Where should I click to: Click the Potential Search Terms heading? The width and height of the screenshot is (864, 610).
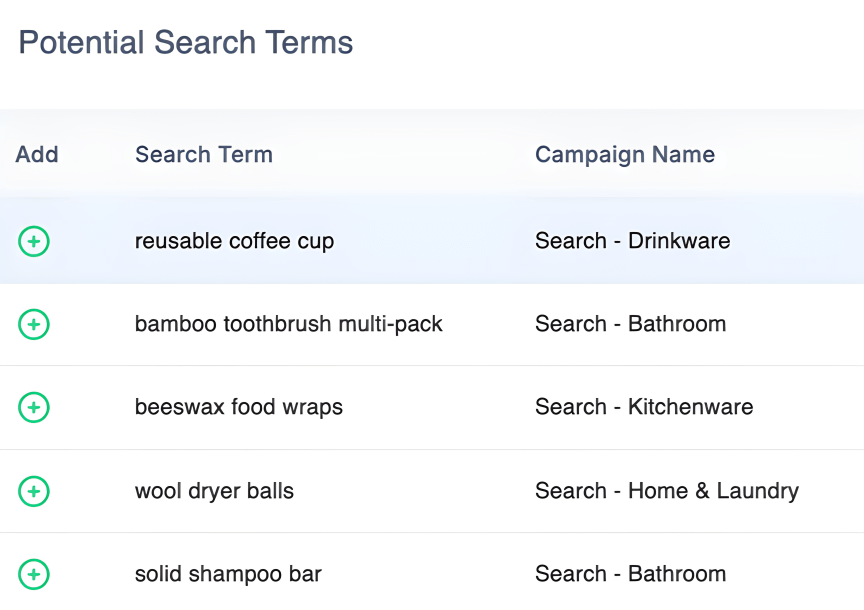(x=186, y=43)
